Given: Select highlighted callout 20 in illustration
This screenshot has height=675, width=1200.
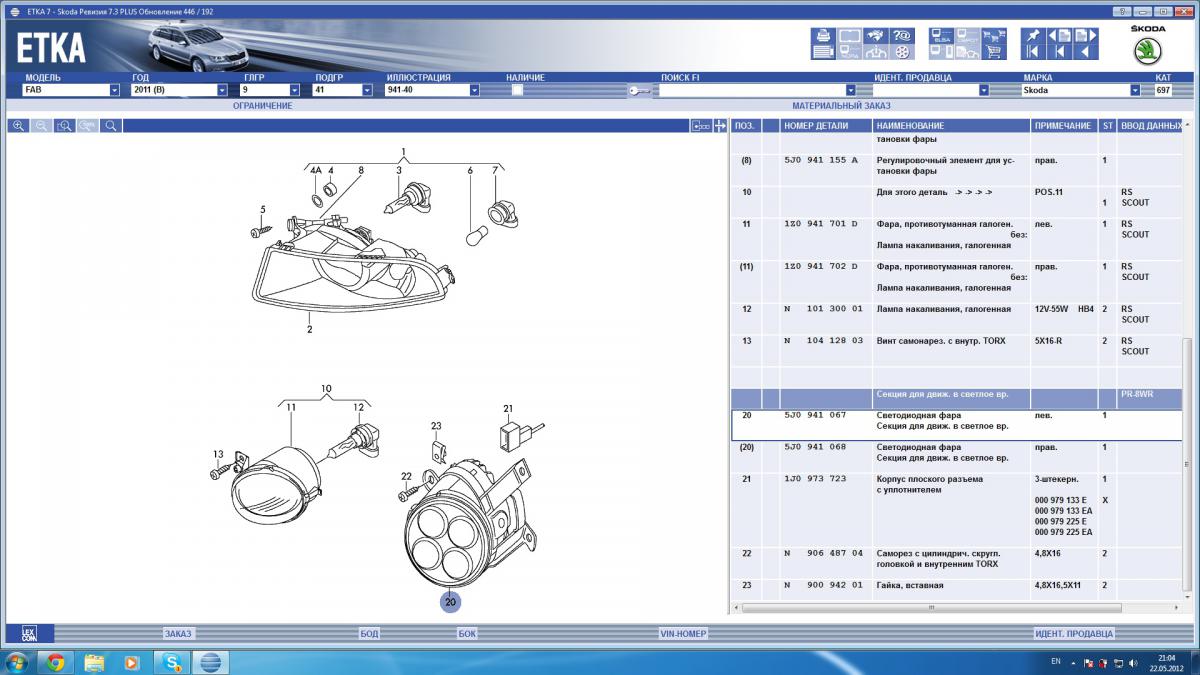Looking at the screenshot, I should tap(450, 601).
